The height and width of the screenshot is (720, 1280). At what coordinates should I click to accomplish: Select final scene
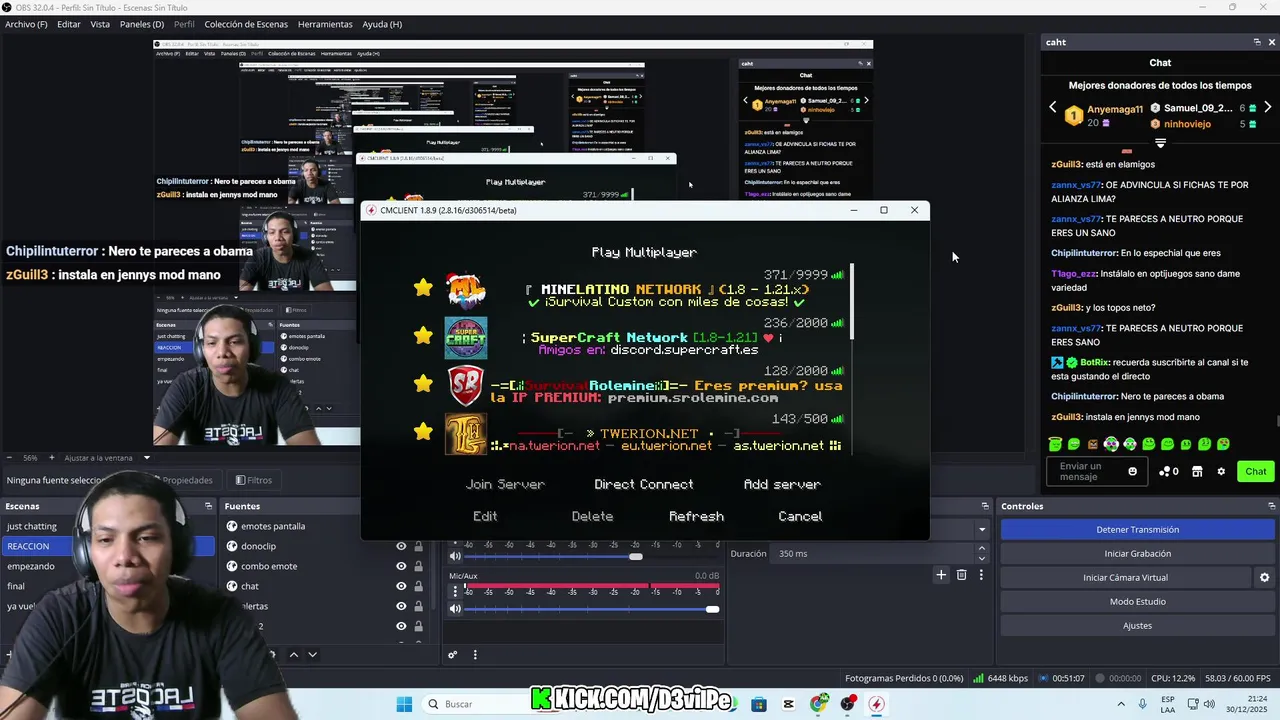[x=16, y=586]
